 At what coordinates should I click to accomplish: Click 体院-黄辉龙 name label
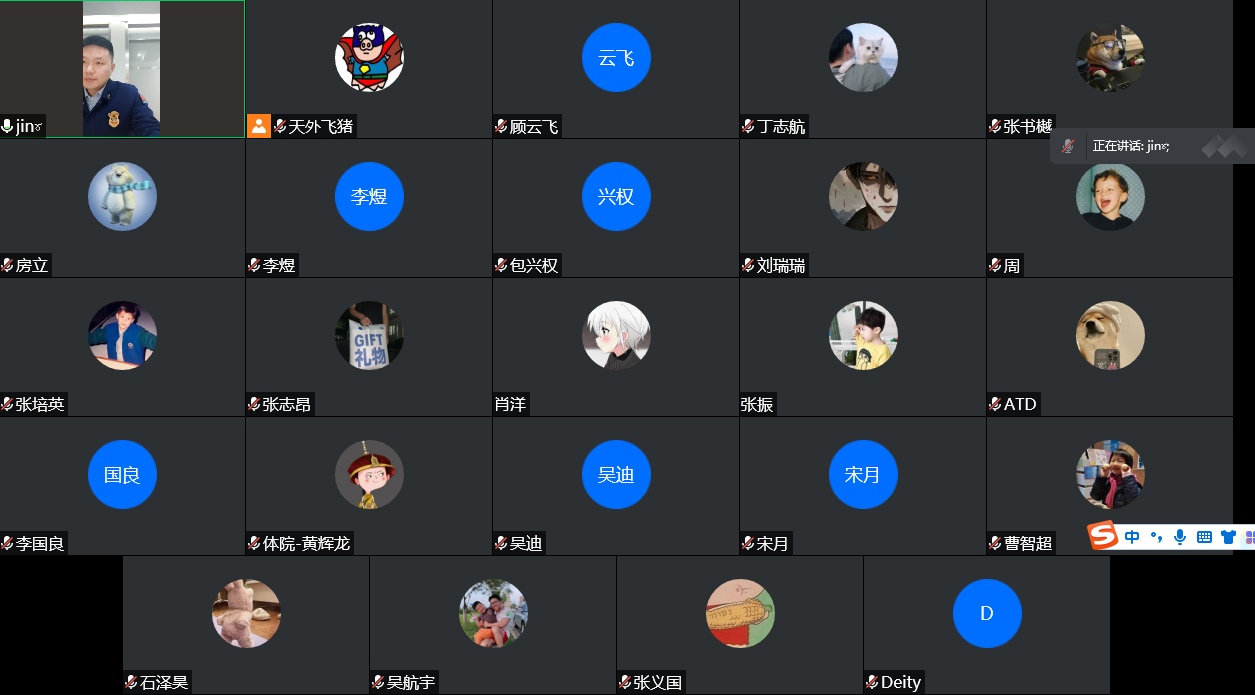click(x=306, y=543)
